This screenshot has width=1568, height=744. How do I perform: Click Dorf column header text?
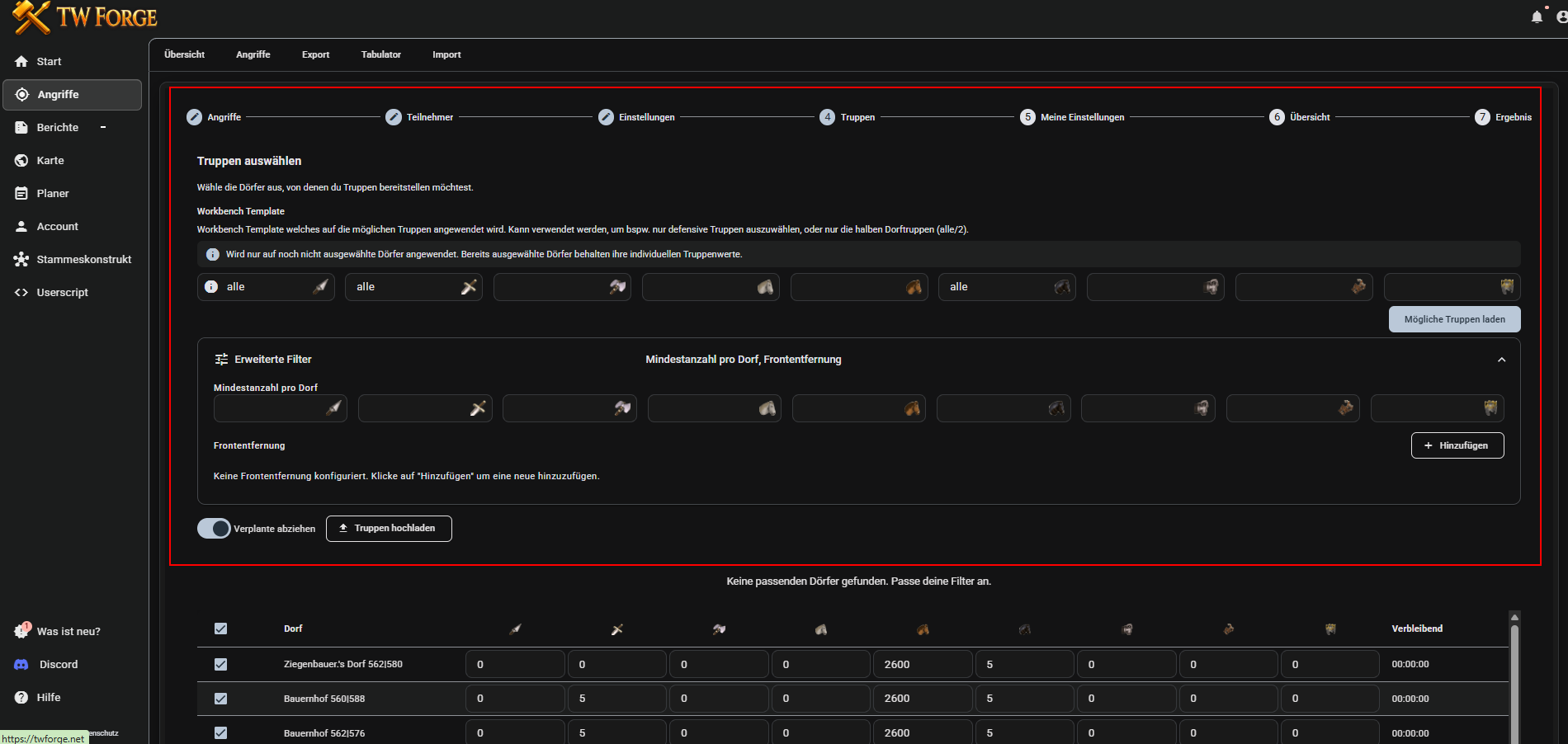pyautogui.click(x=293, y=629)
